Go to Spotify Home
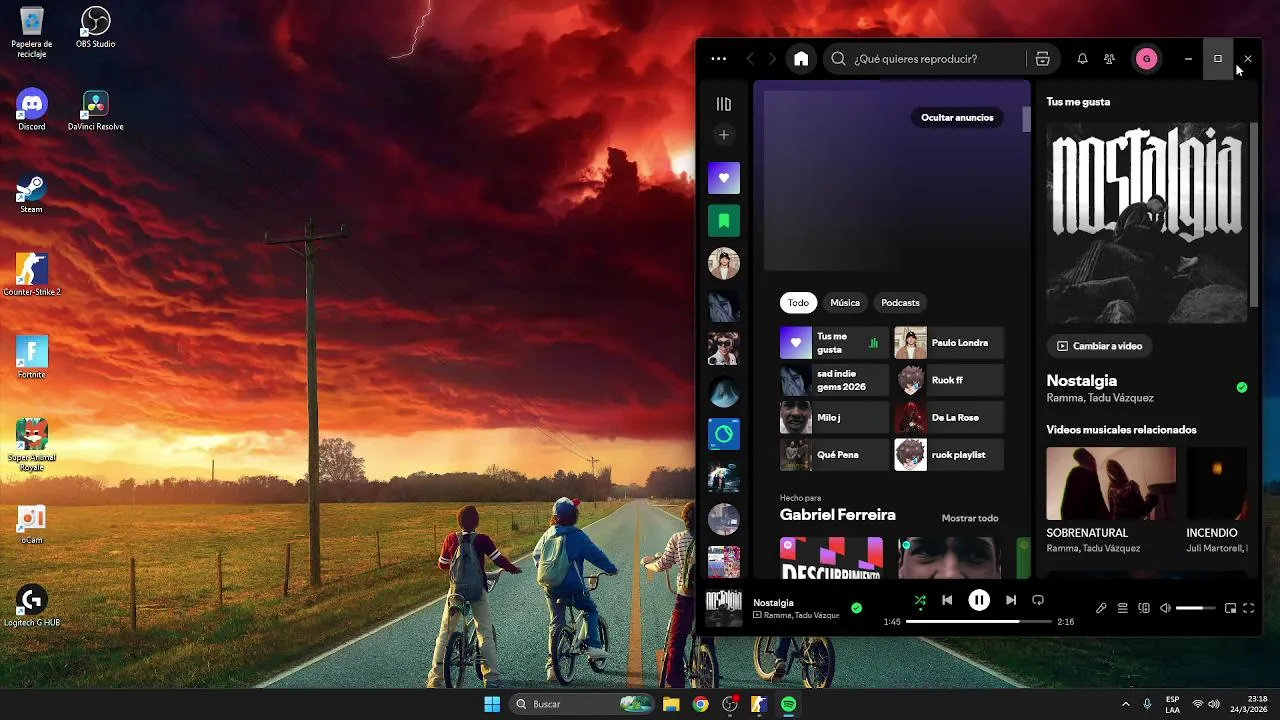1280x720 pixels. (x=801, y=59)
